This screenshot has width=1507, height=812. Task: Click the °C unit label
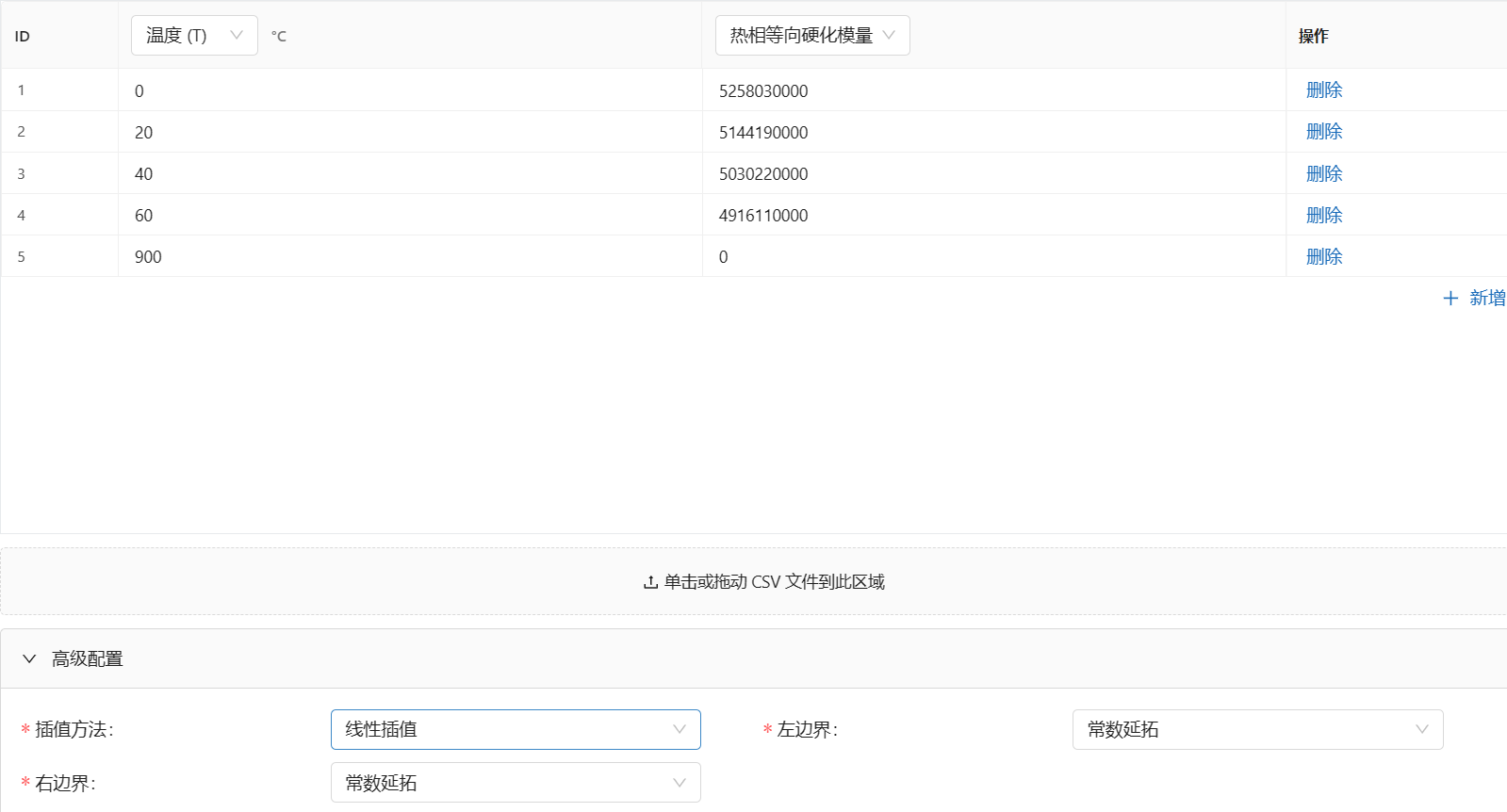(279, 36)
